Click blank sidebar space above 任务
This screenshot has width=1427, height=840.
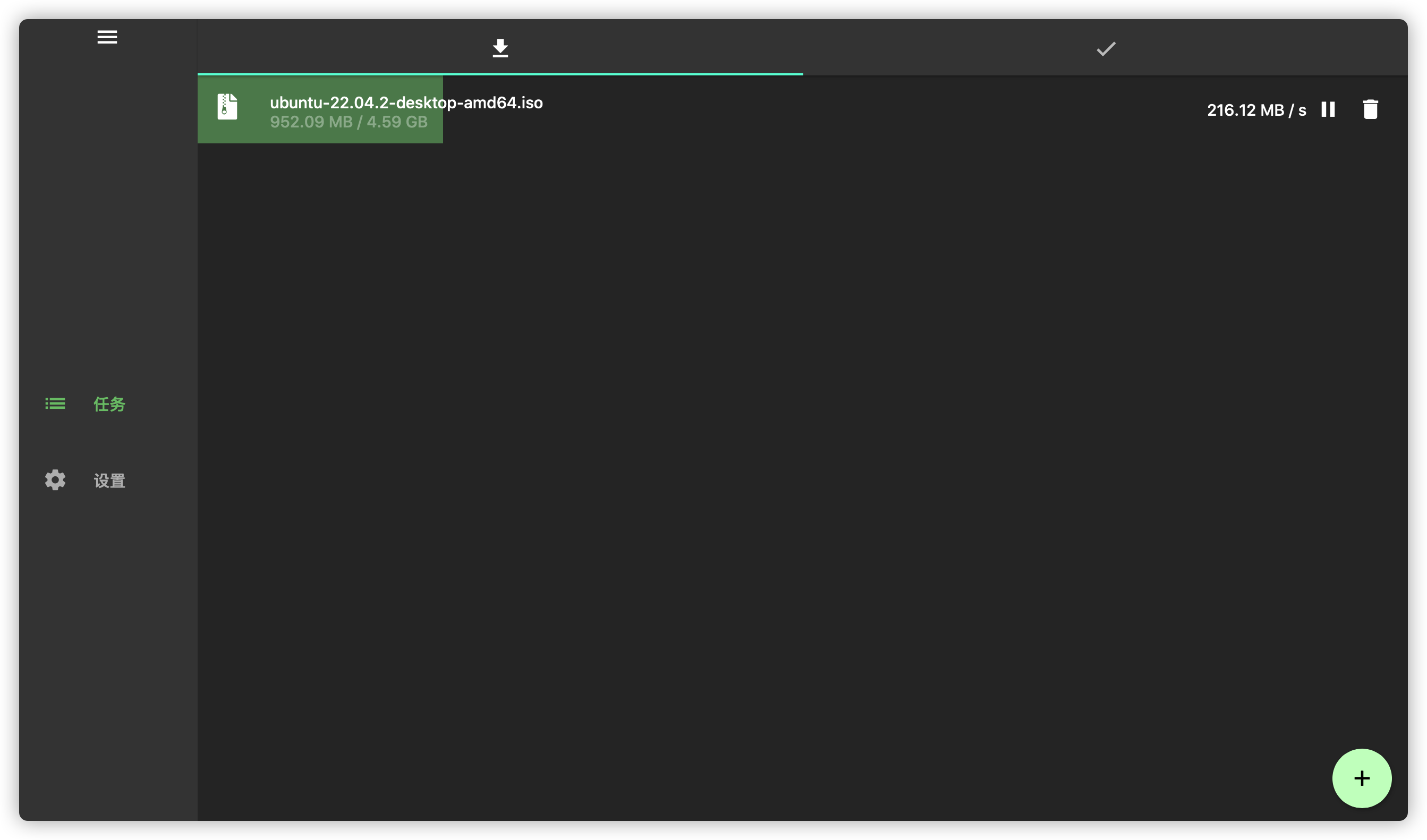[x=108, y=226]
